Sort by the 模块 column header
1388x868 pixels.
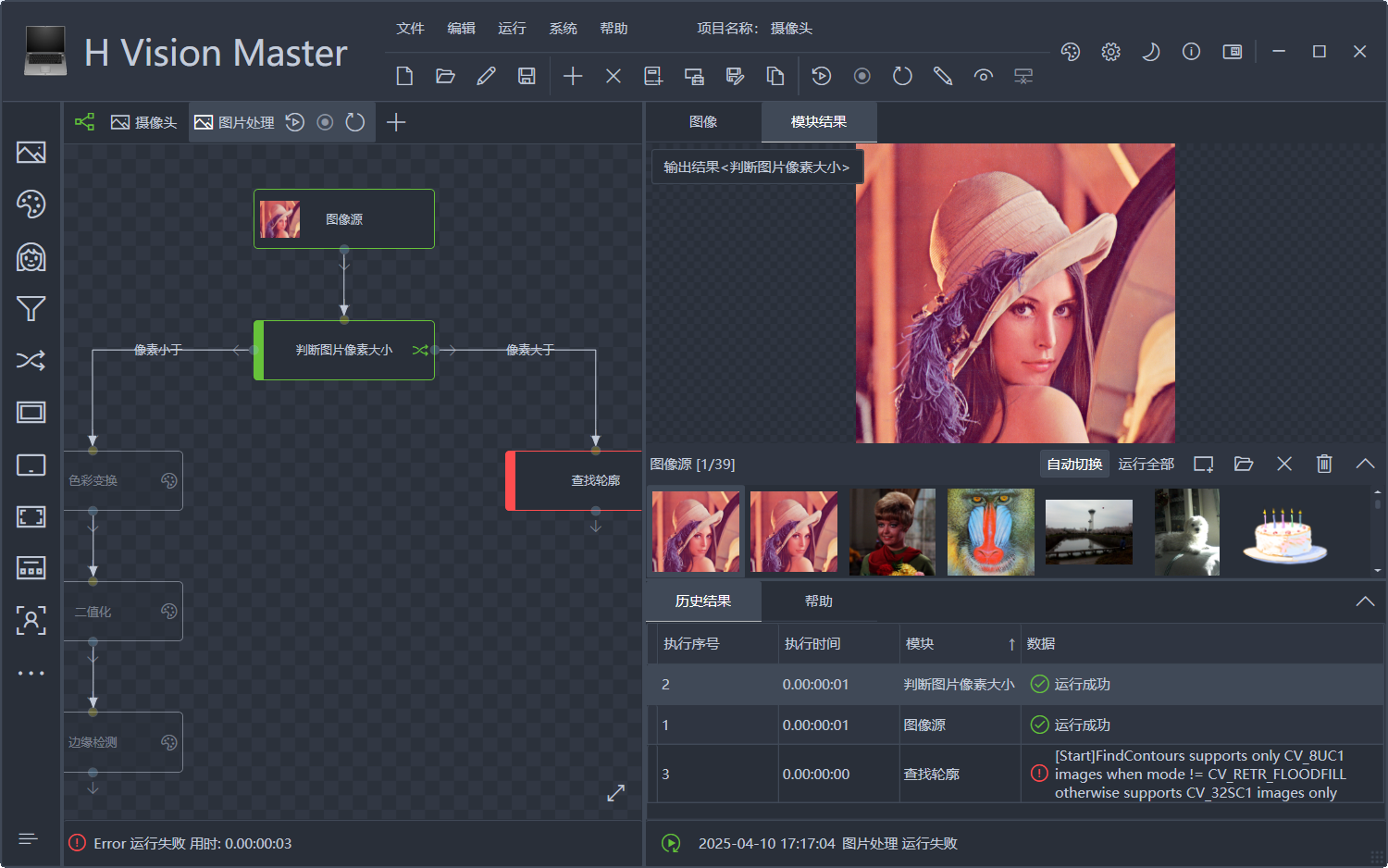(960, 644)
